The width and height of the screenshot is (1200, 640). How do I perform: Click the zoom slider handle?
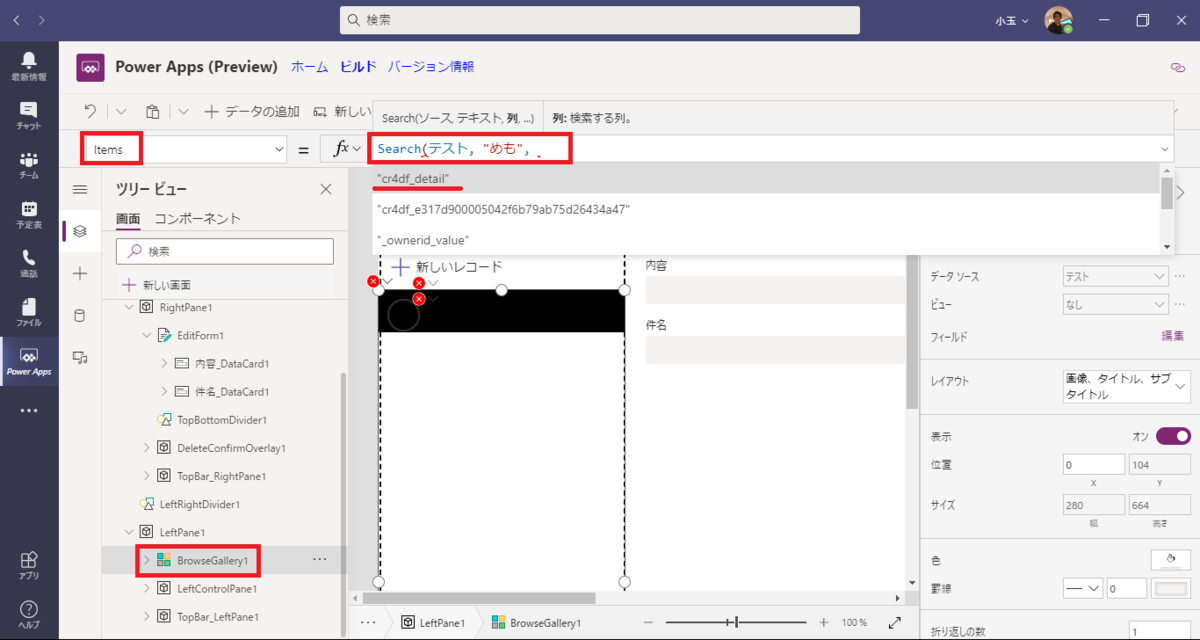[737, 622]
